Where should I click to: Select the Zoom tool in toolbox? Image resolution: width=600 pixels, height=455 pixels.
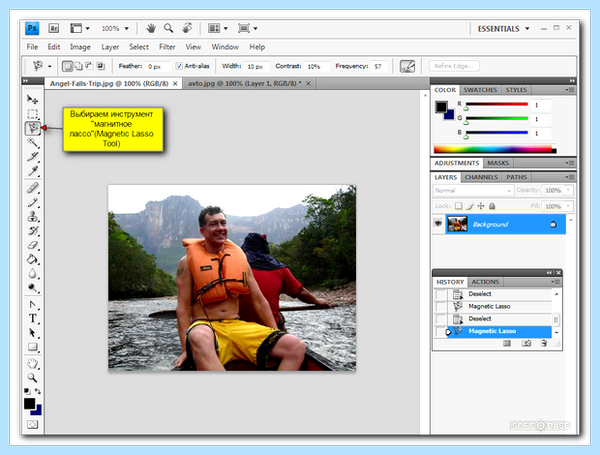(33, 378)
